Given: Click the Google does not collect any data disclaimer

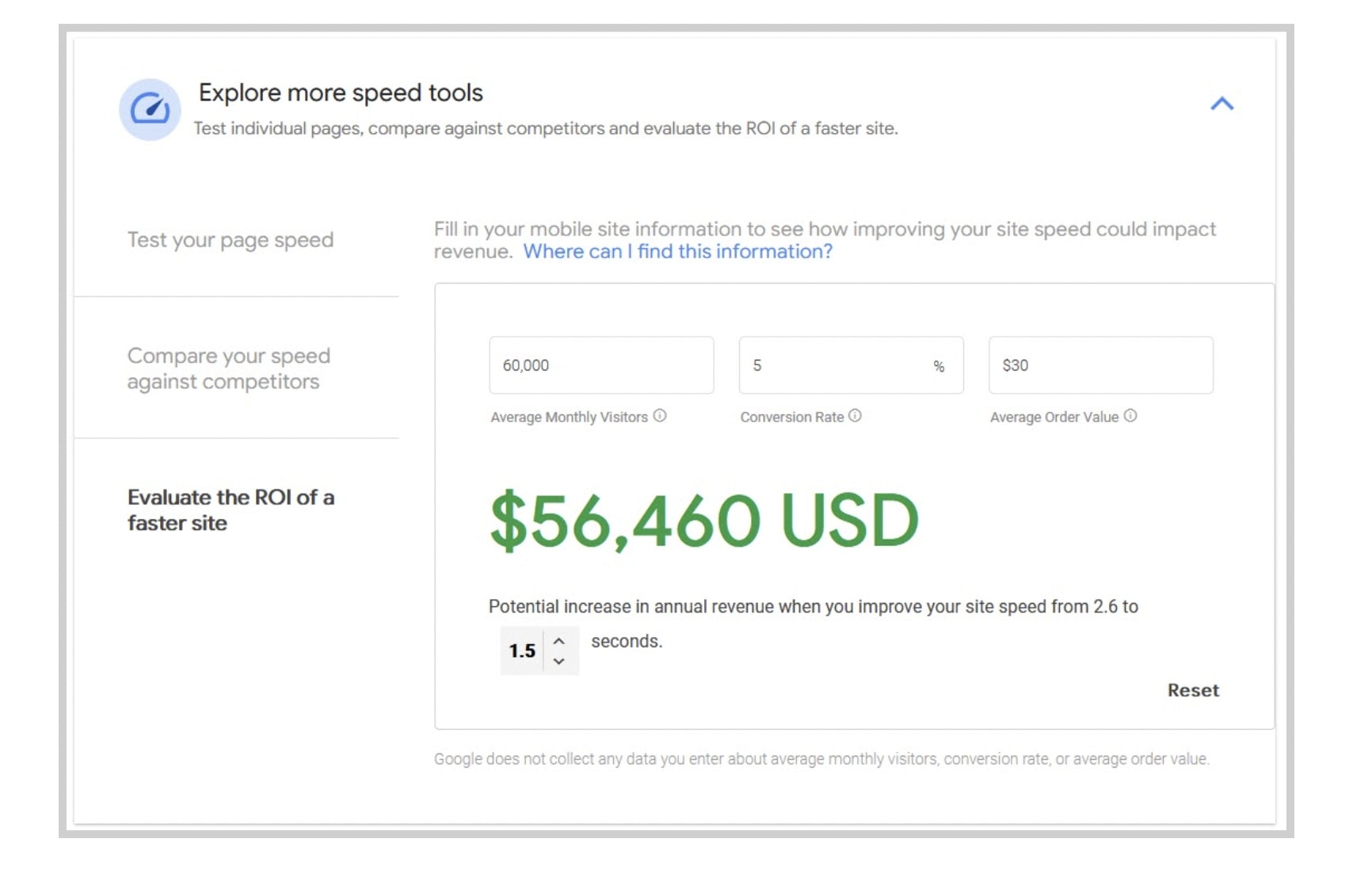Looking at the screenshot, I should point(821,759).
